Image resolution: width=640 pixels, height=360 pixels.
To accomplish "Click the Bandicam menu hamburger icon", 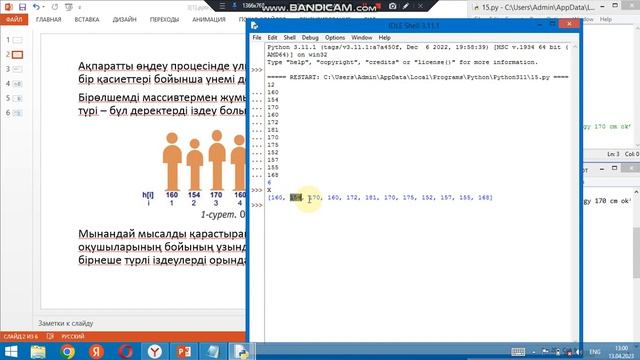I will click(x=222, y=6).
